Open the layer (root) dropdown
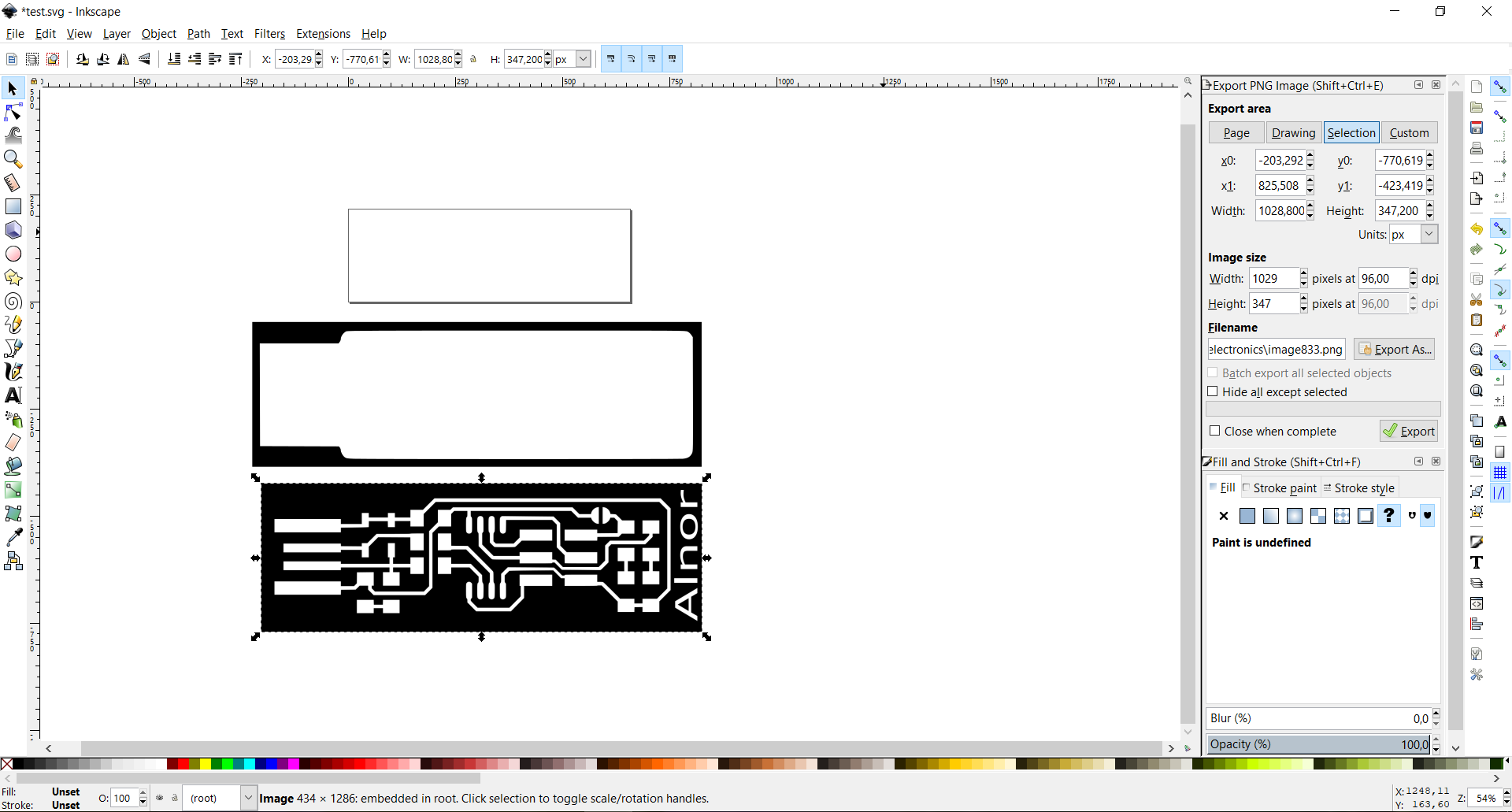This screenshot has height=812, width=1512. pyautogui.click(x=248, y=798)
